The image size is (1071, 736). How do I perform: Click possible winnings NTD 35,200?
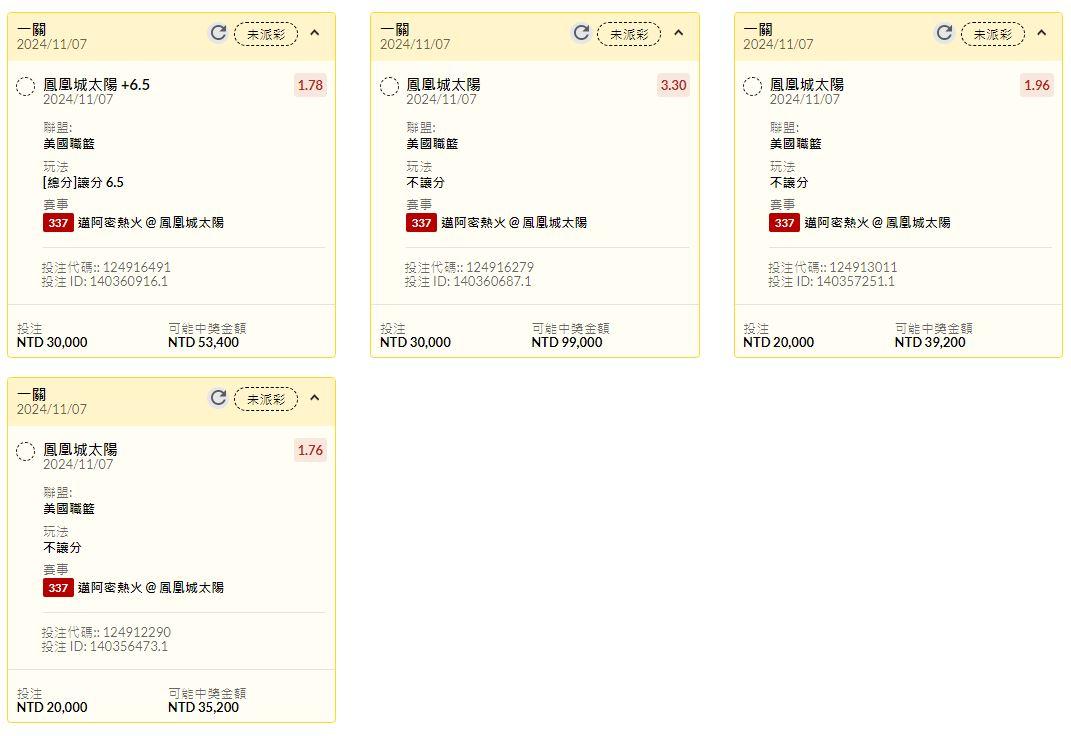click(204, 707)
